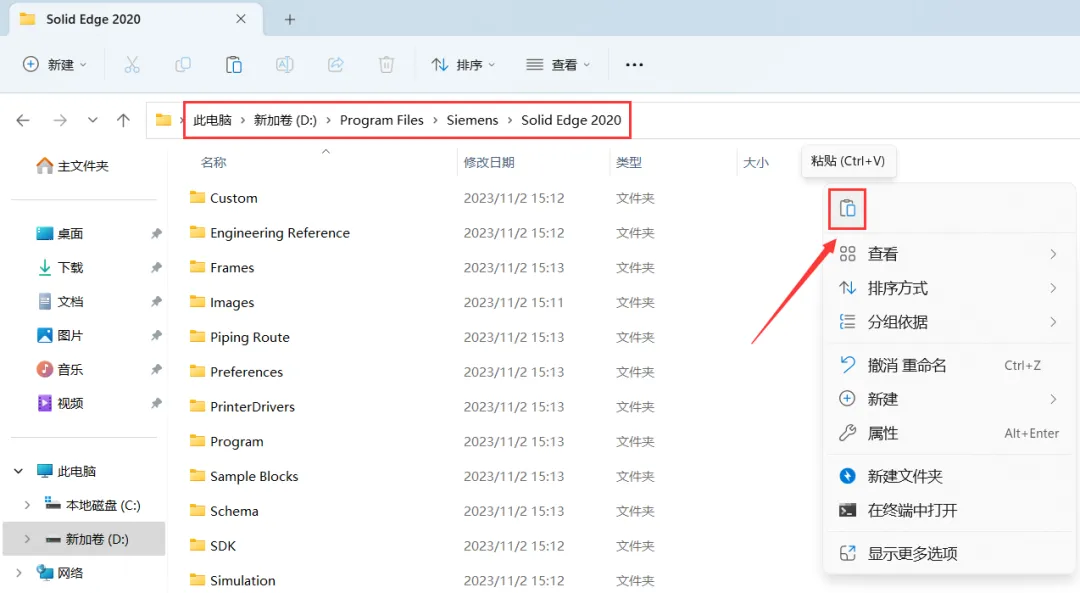1080x593 pixels.
Task: Click Program Files in the breadcrumb
Action: [x=382, y=120]
